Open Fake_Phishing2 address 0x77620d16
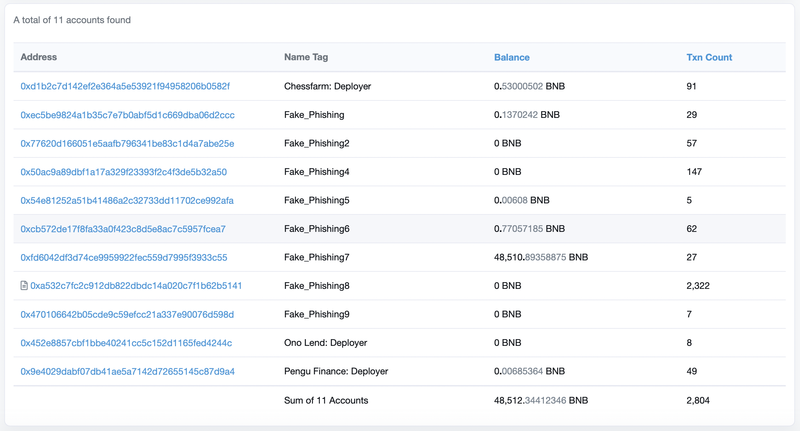Viewport: 800px width, 431px height. point(127,144)
